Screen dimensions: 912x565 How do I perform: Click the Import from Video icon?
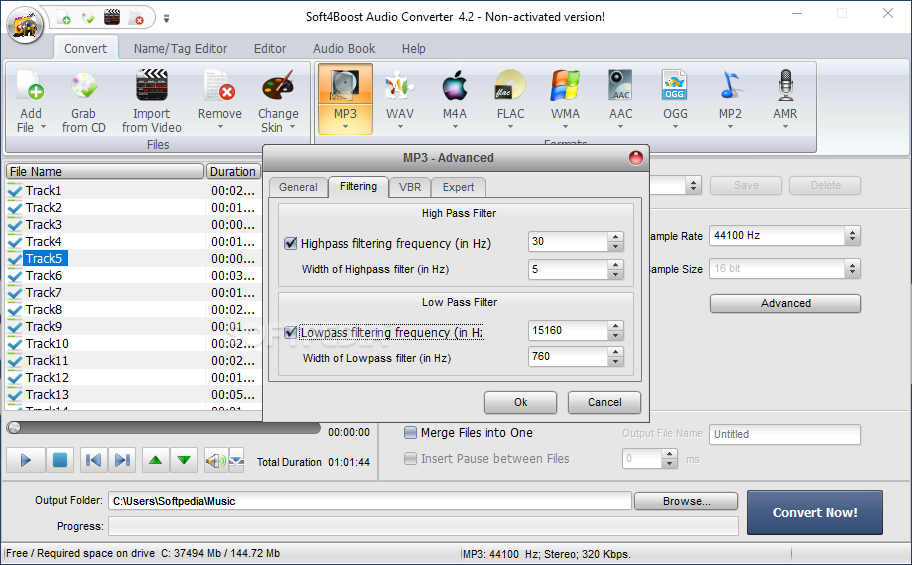pos(152,86)
